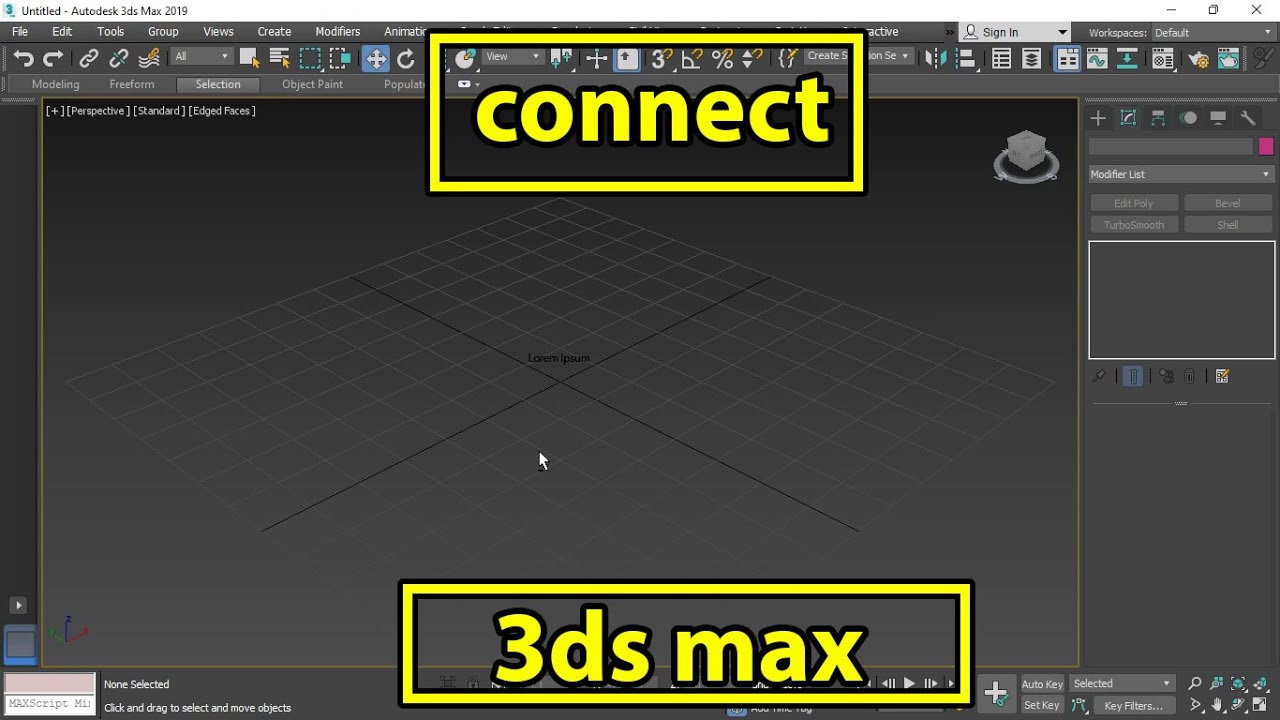
Task: Open the Rendered Frame Window
Action: (x=1228, y=58)
